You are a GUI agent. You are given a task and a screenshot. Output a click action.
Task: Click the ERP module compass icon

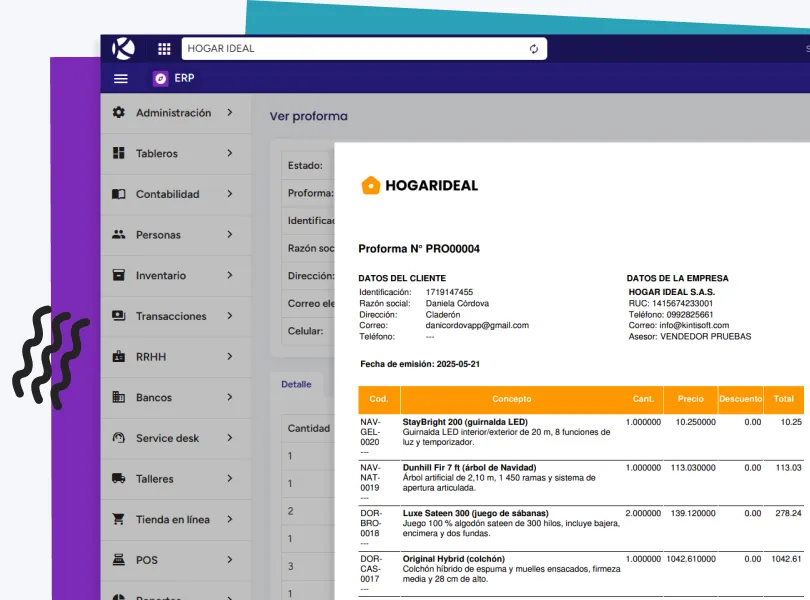(160, 79)
